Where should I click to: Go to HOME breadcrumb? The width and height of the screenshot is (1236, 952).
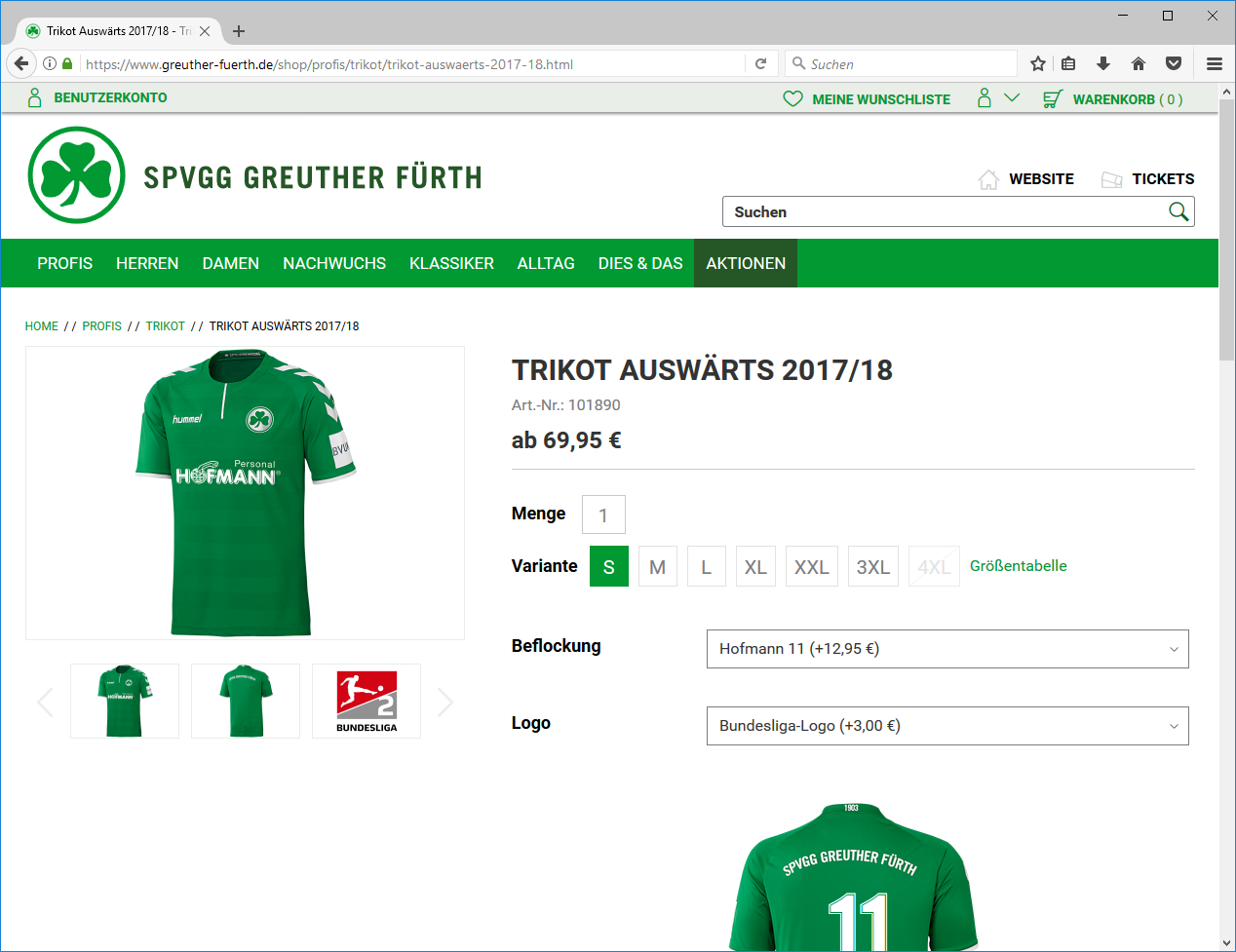(x=42, y=326)
